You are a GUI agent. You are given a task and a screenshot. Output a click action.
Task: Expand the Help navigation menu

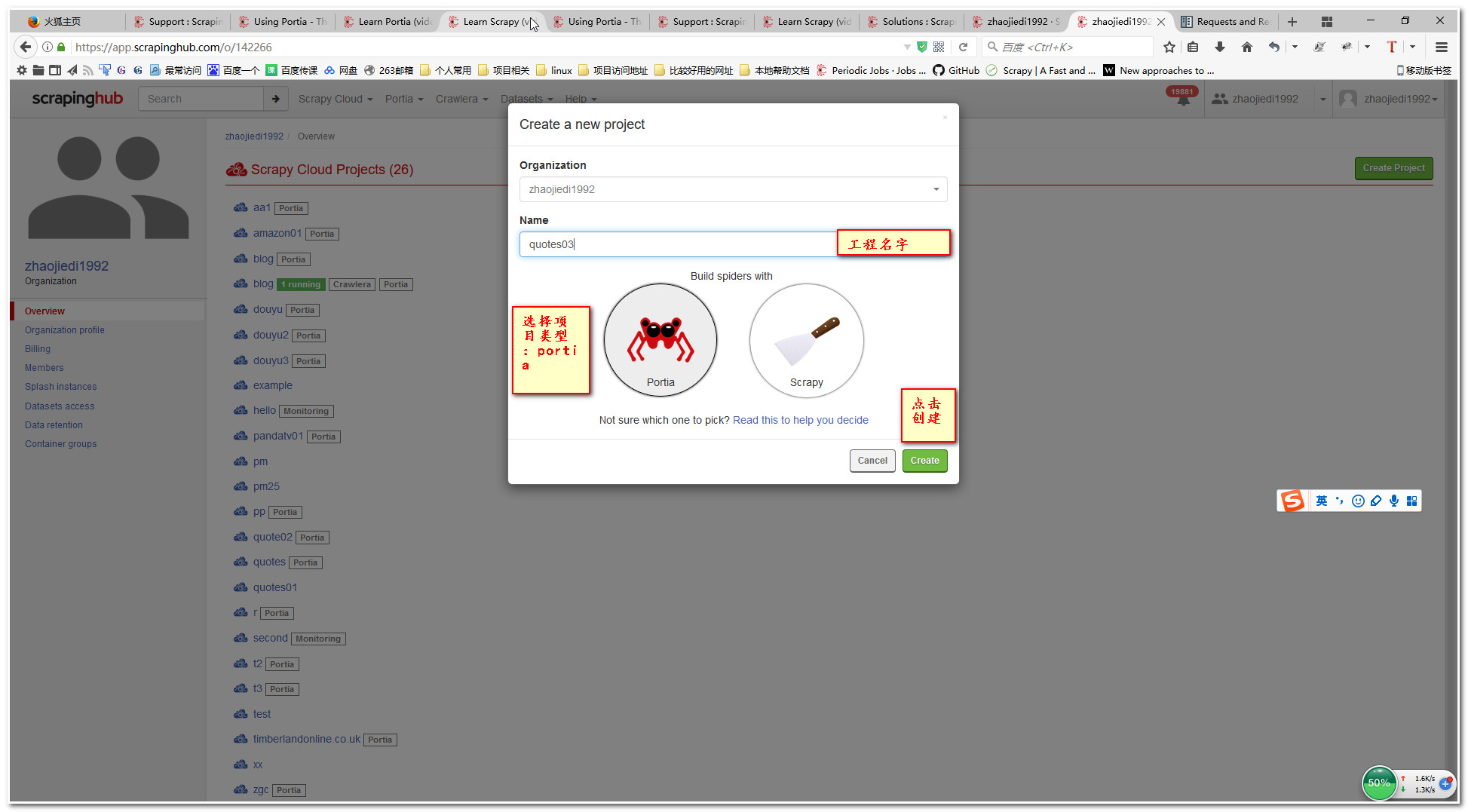tap(581, 99)
